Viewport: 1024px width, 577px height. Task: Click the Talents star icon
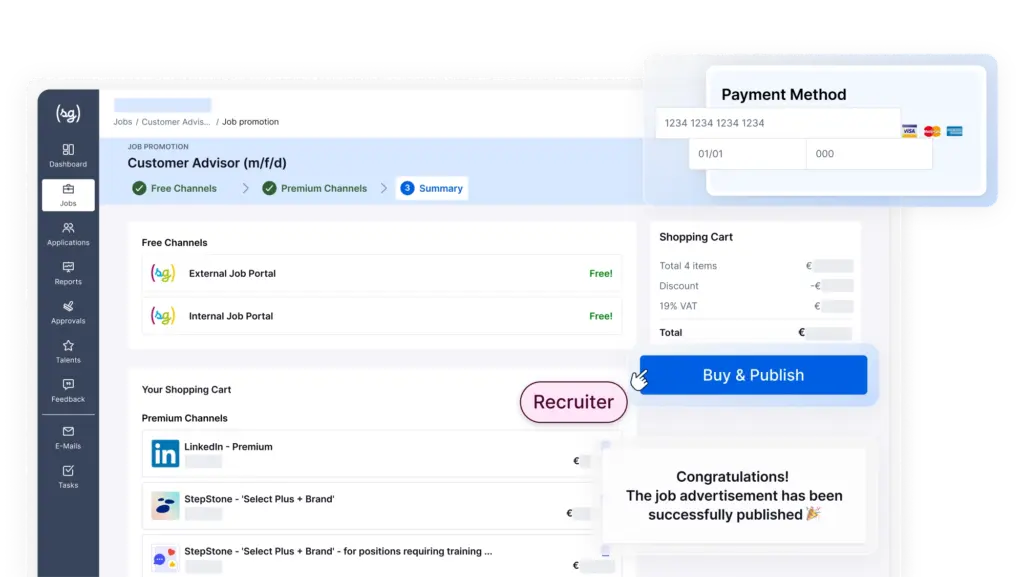[x=68, y=346]
